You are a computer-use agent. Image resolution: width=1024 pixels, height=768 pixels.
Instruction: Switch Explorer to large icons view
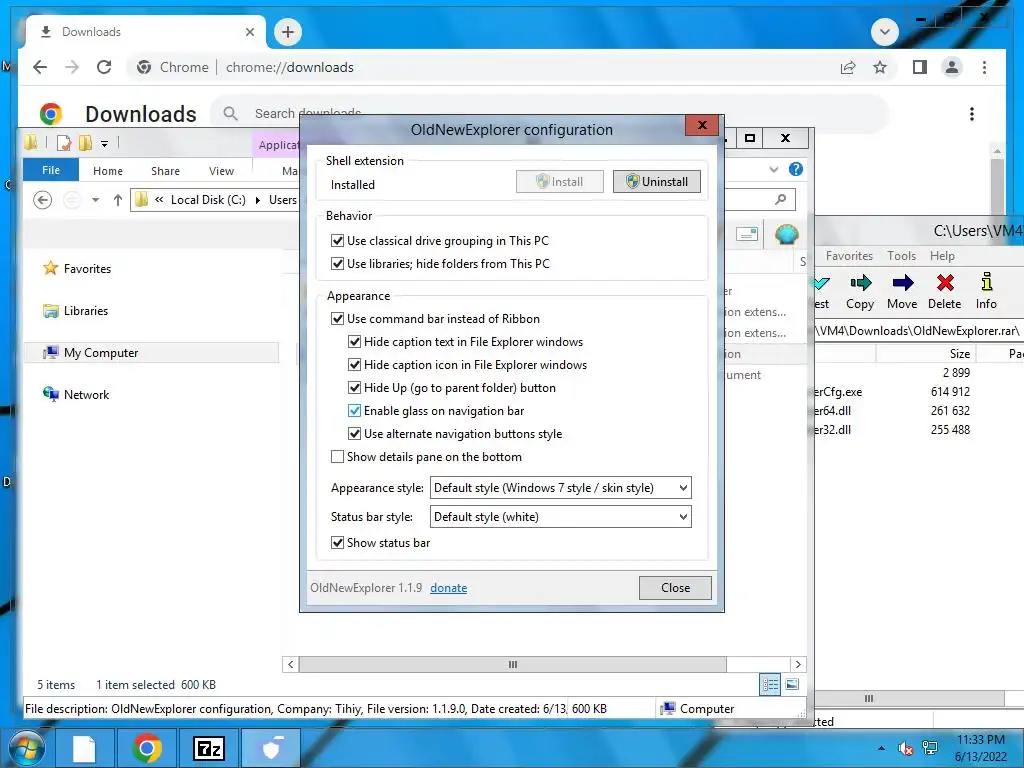(x=792, y=684)
